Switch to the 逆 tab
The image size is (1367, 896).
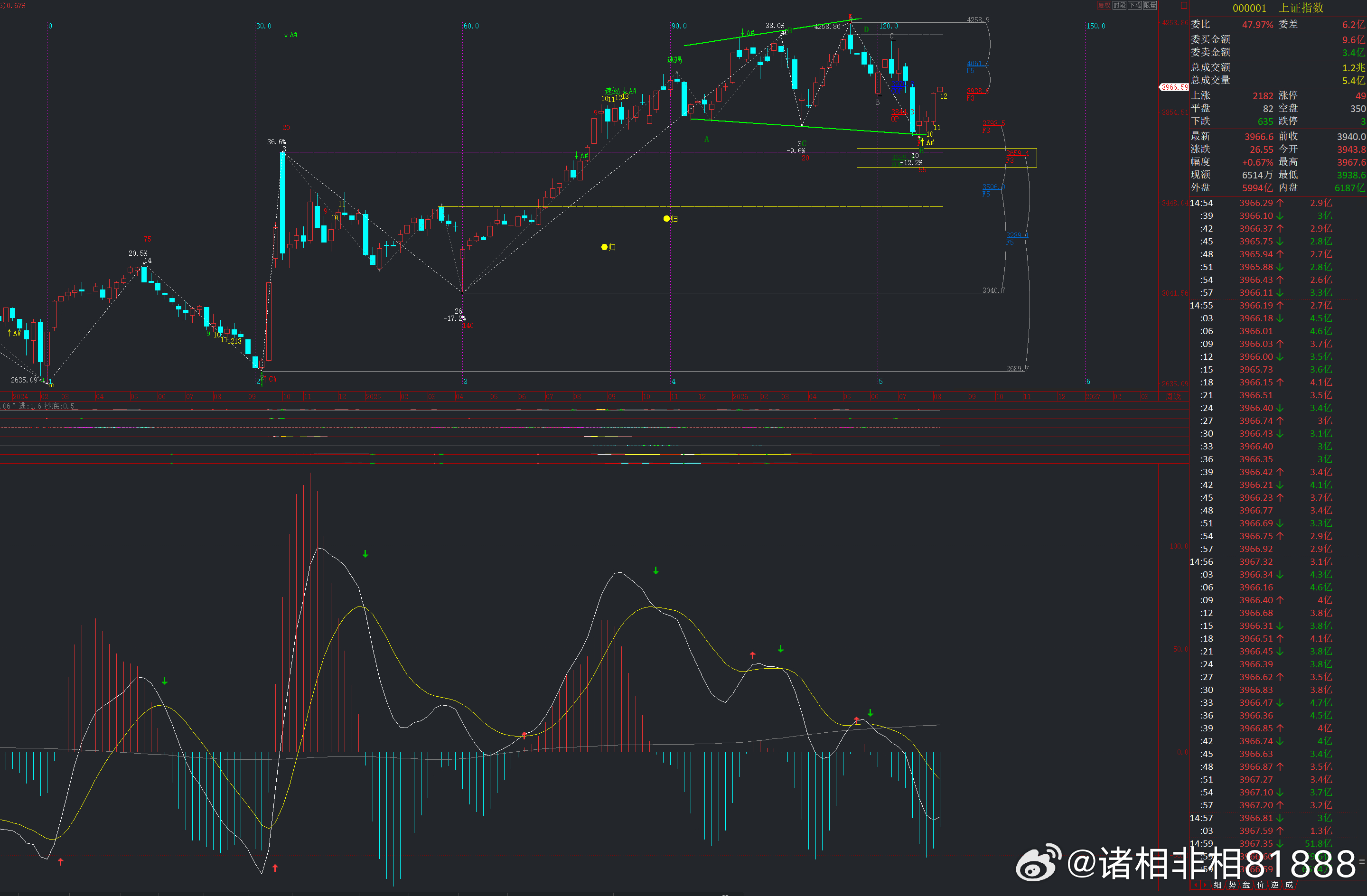[1275, 885]
